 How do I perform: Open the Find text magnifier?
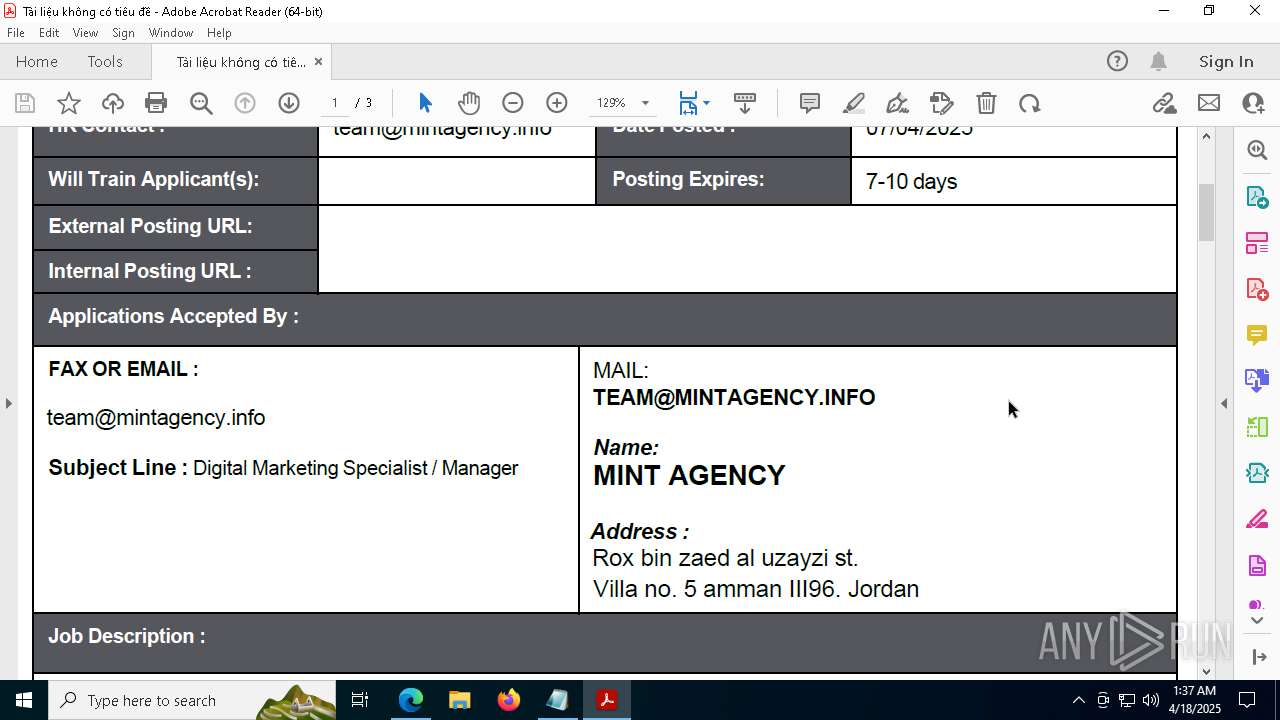[x=201, y=103]
